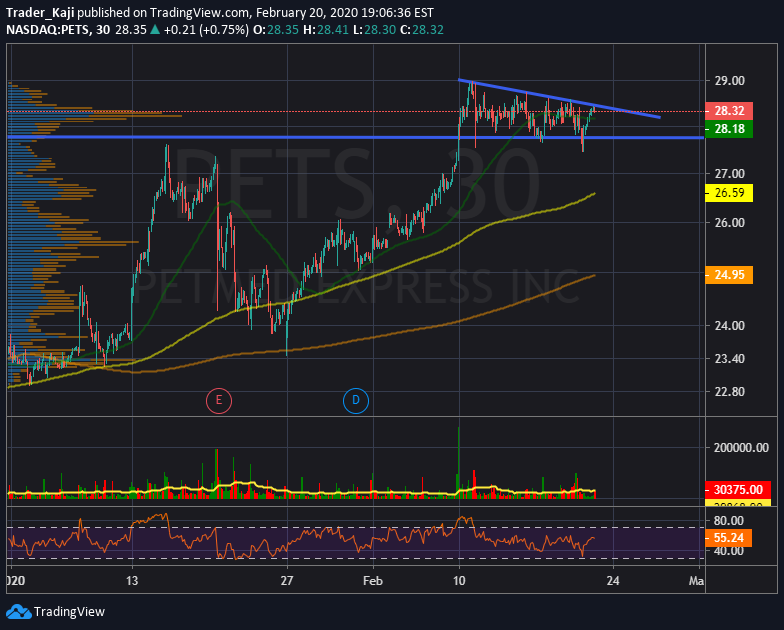Image resolution: width=784 pixels, height=630 pixels.
Task: Click the O:28.35 open value
Action: point(276,30)
